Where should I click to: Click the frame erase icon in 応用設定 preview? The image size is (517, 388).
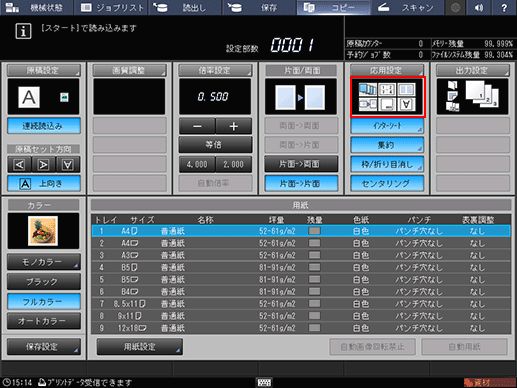click(x=387, y=104)
